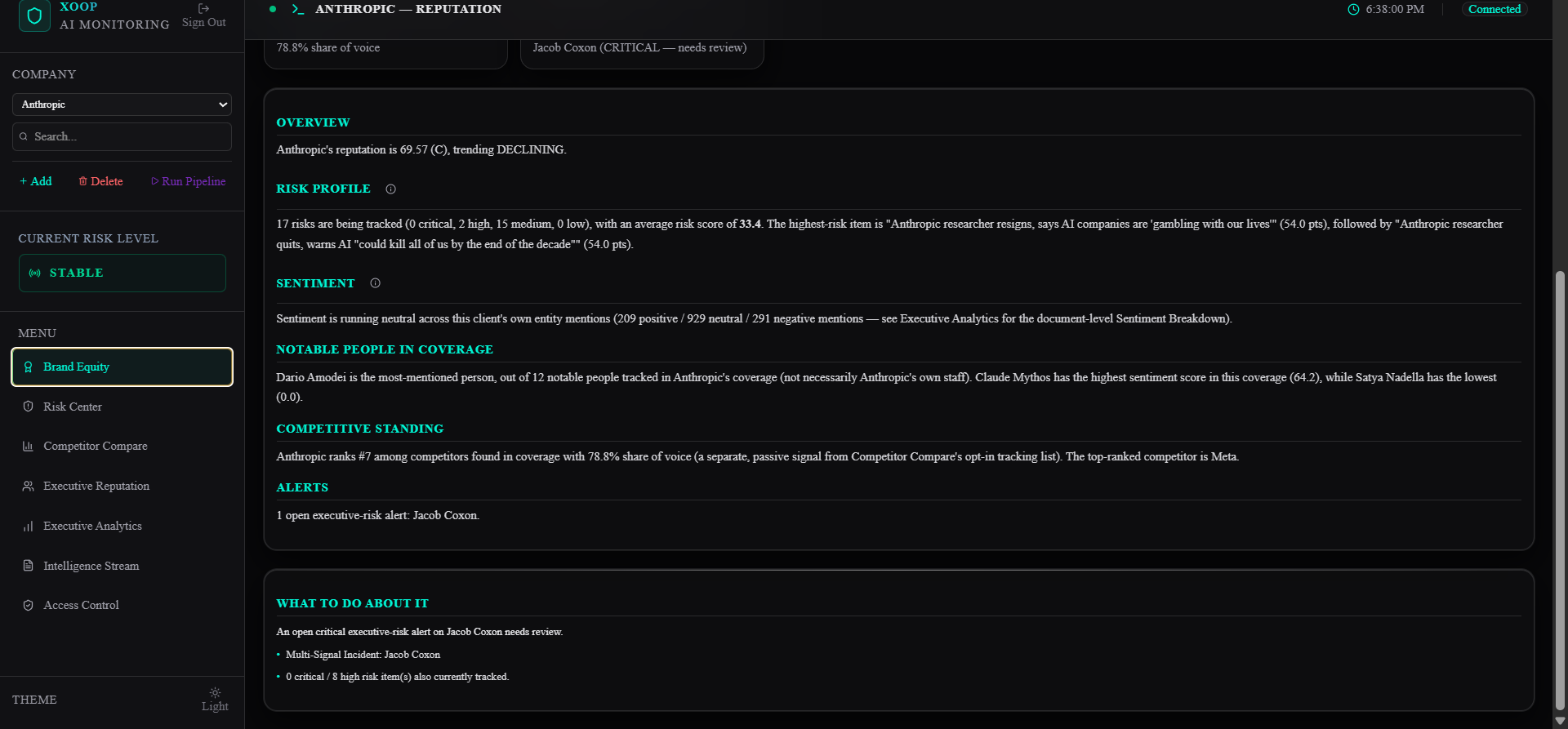
Task: Click the Connected status badge
Action: (1494, 9)
